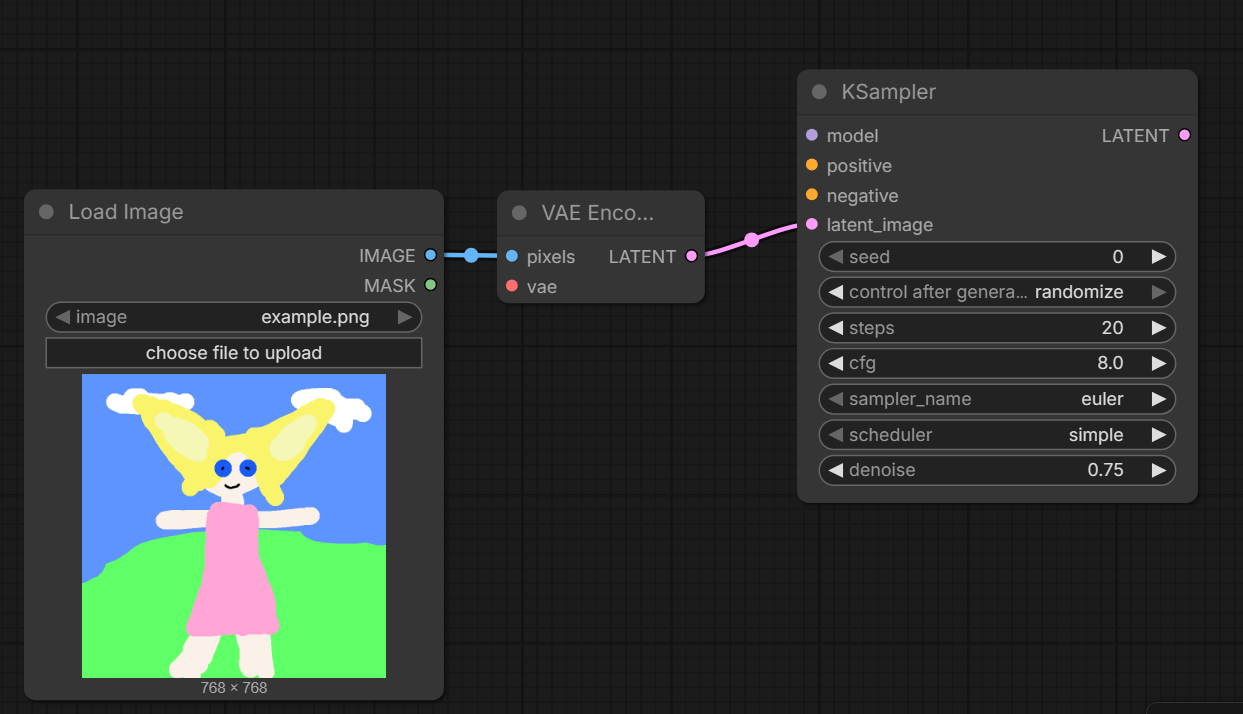Click the IMAGE output socket on Load Image
Viewport: 1243px width, 714px height.
[x=431, y=256]
